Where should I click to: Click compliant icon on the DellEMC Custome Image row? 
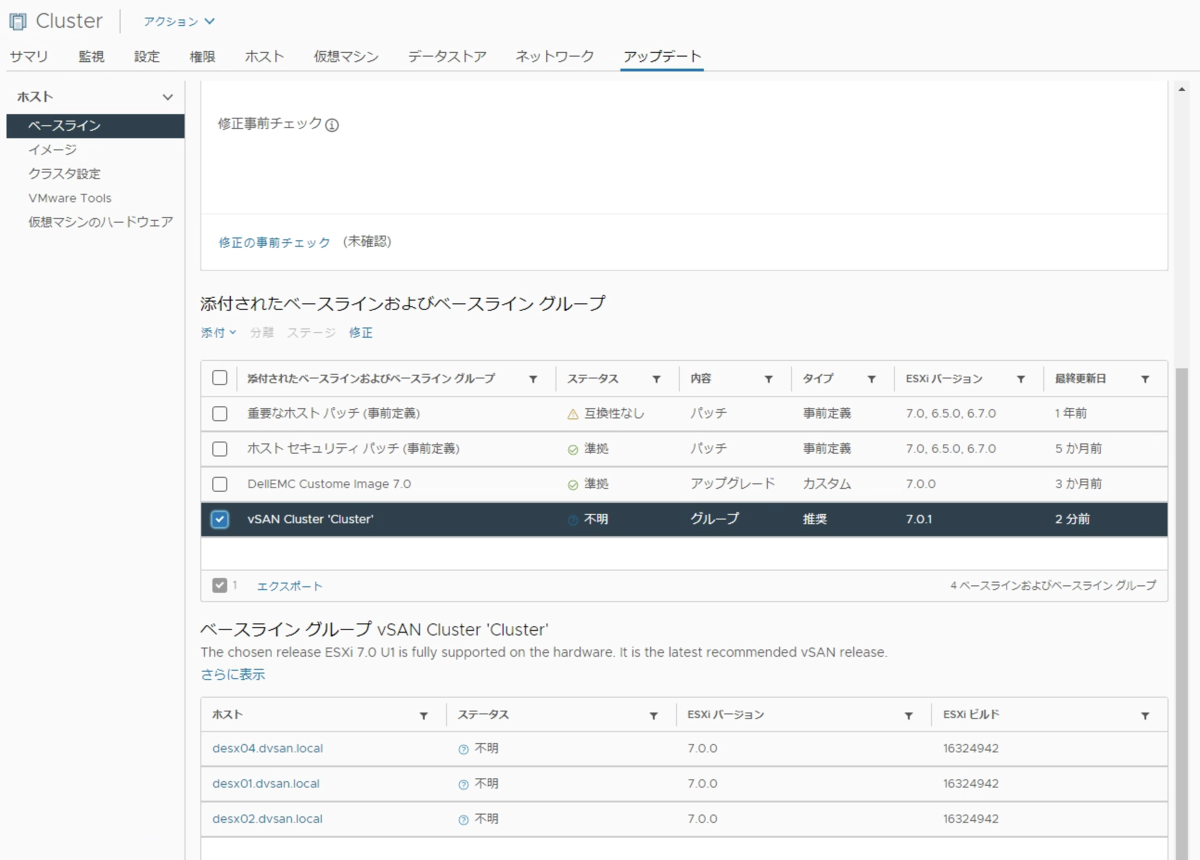tap(573, 484)
